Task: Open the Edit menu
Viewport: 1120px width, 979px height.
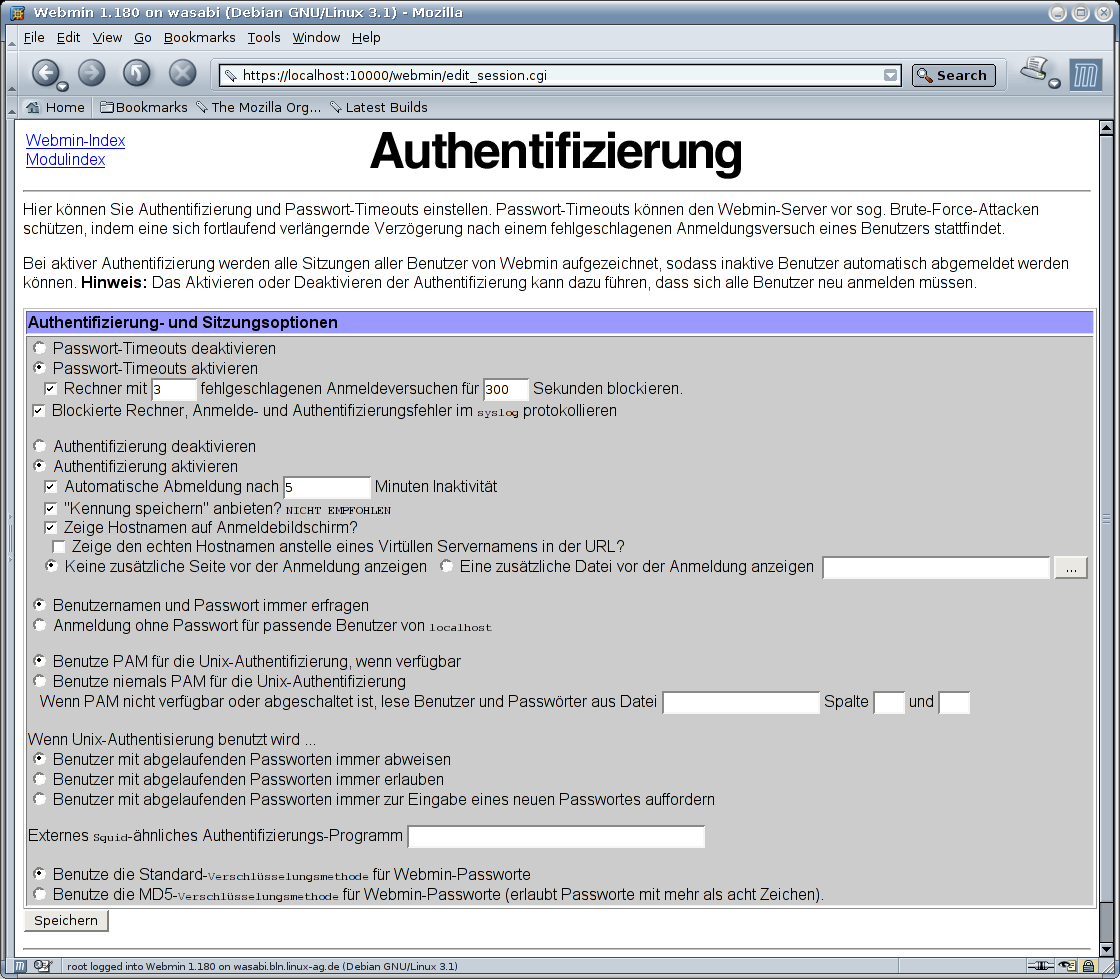Action: click(x=68, y=37)
